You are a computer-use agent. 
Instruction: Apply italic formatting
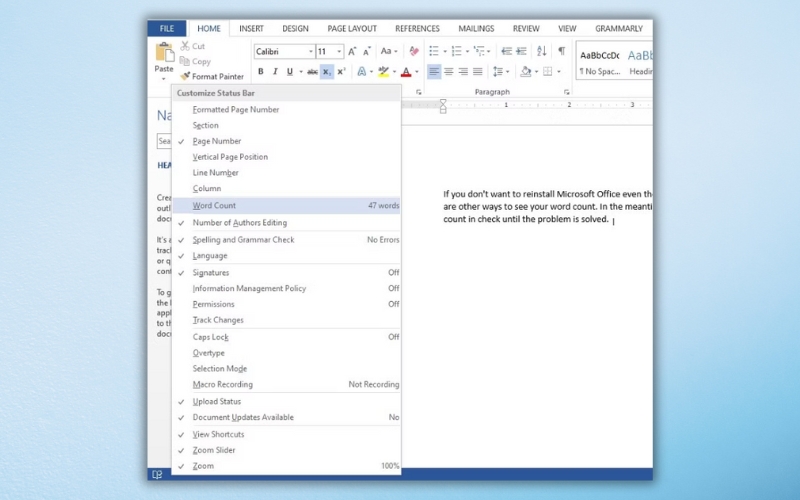[275, 71]
